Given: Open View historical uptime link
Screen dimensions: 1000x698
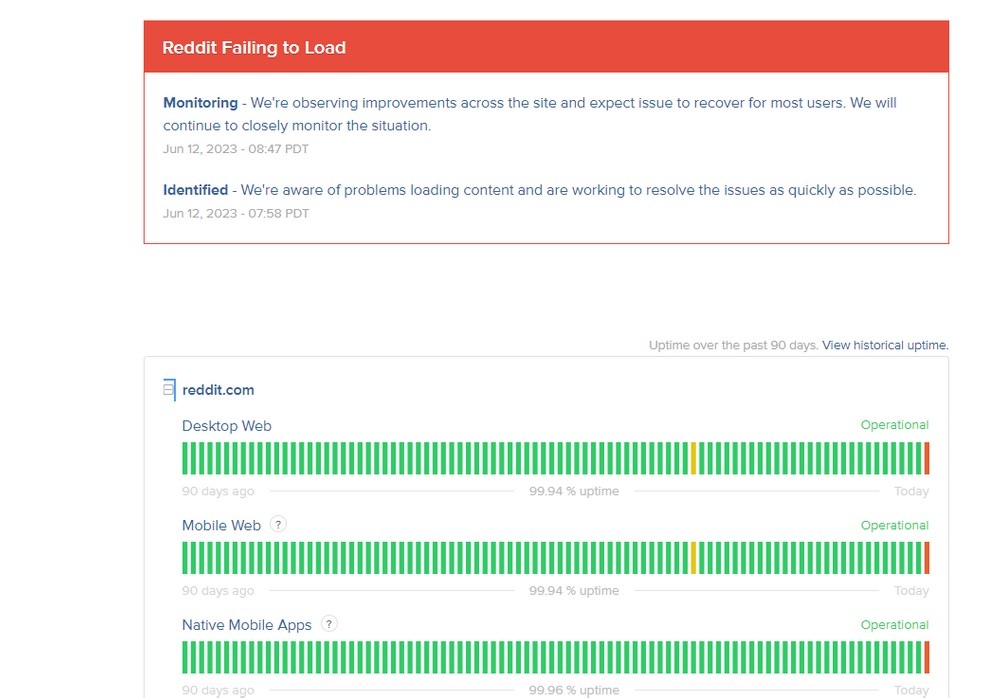Looking at the screenshot, I should pyautogui.click(x=885, y=345).
